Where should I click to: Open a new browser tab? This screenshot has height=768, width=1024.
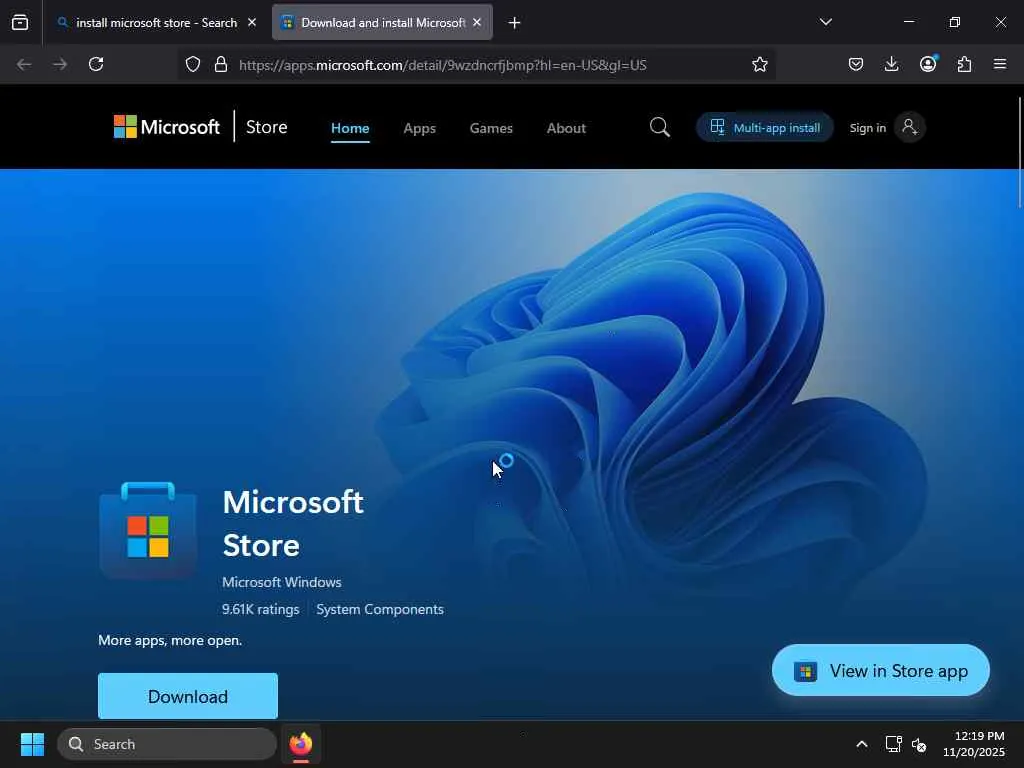[515, 23]
